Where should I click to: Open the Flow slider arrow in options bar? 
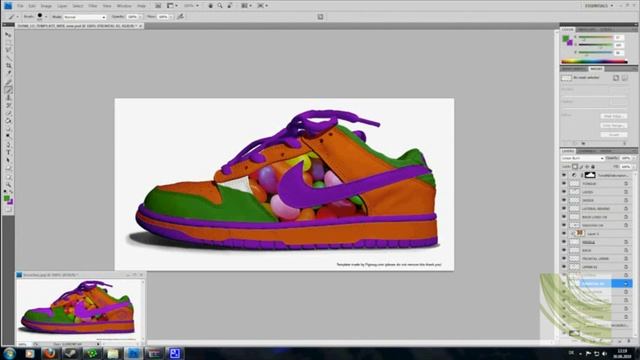(x=171, y=17)
